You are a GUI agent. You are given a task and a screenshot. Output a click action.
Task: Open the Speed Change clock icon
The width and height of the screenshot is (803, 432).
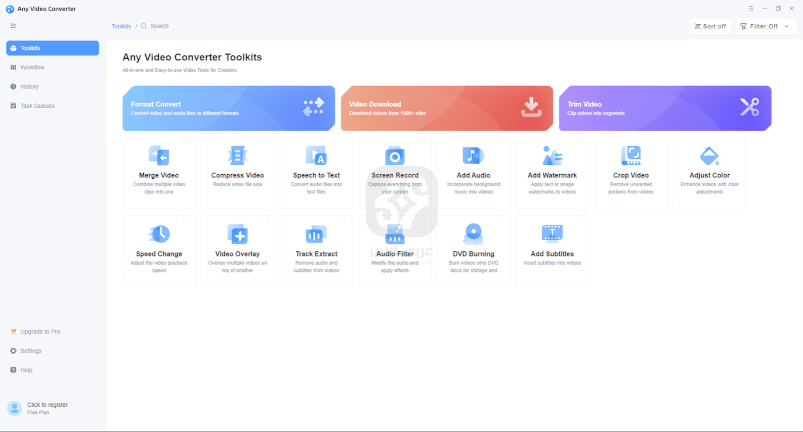[159, 234]
